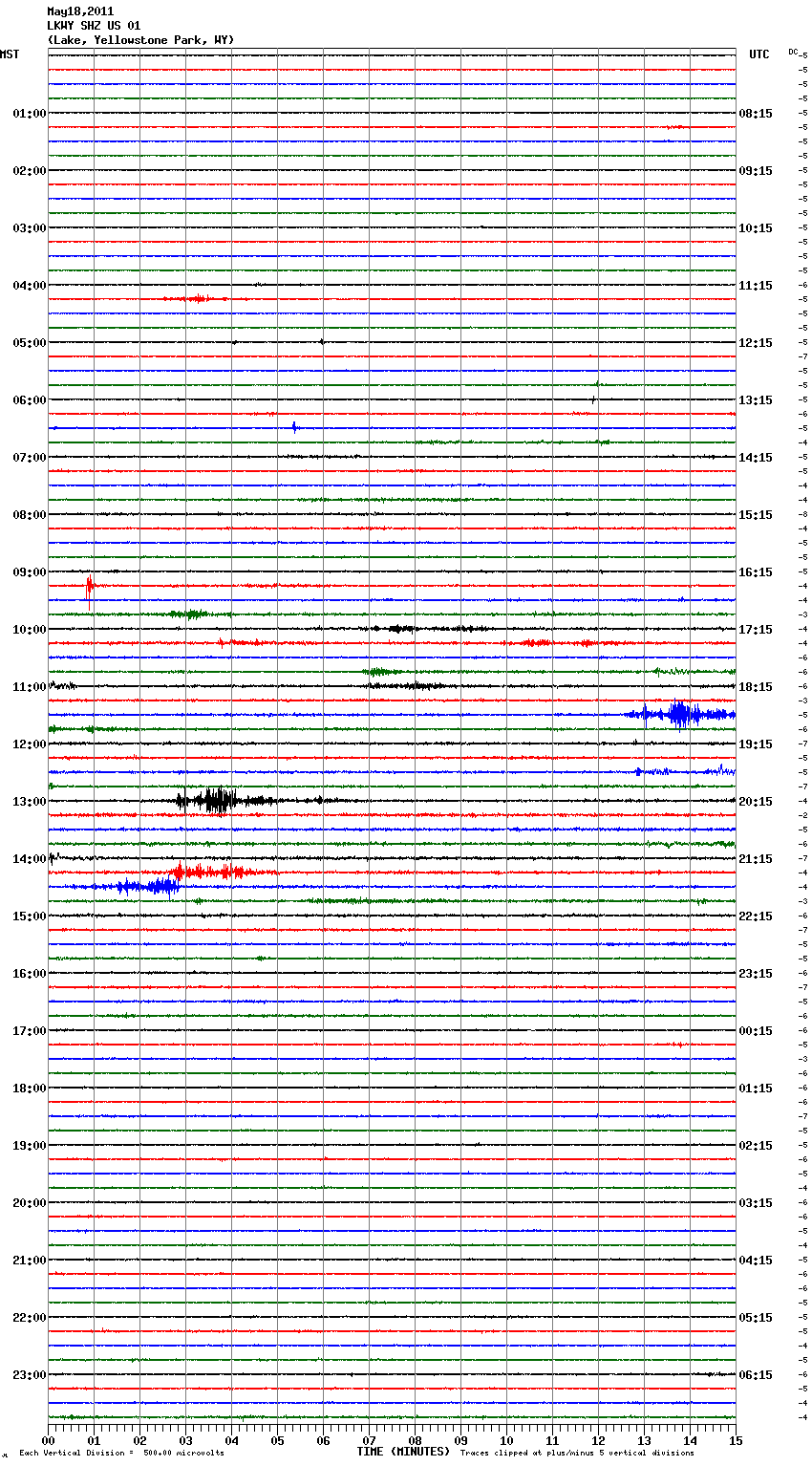The image size is (812, 1466).
Task: Select the 23:00 MST time label
Action: [29, 1375]
